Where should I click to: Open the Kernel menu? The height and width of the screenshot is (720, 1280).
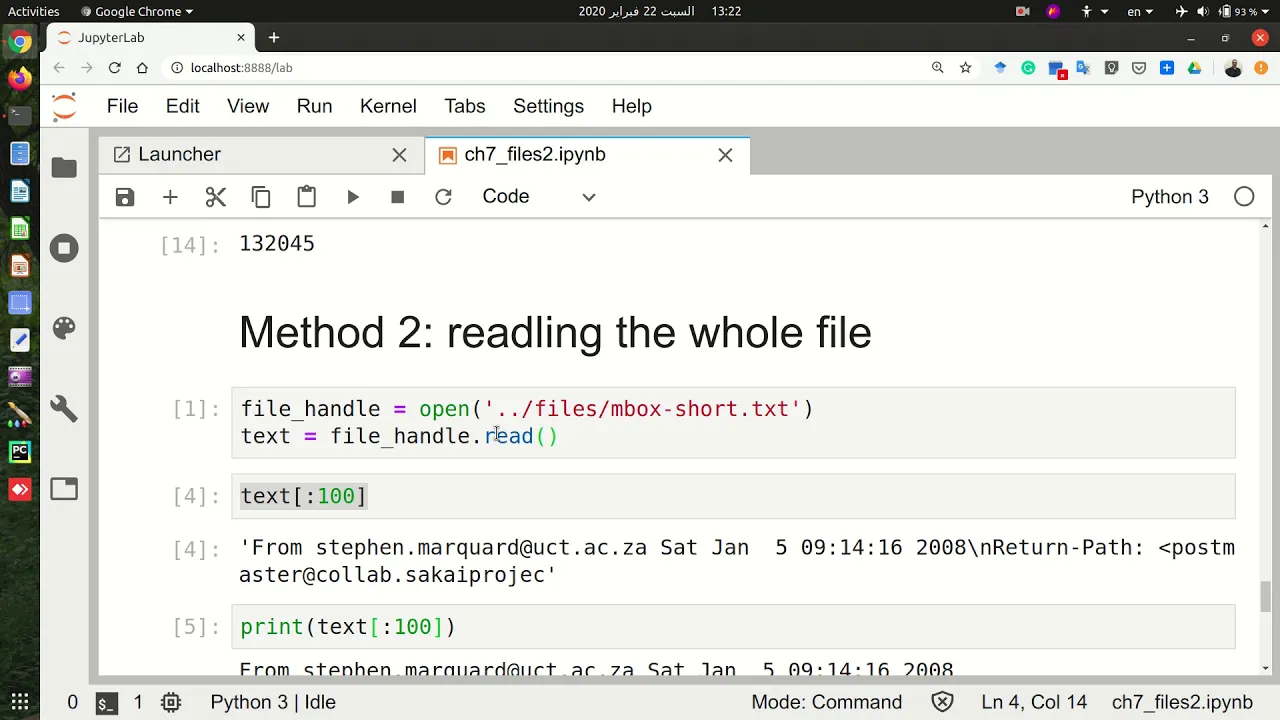pyautogui.click(x=388, y=106)
